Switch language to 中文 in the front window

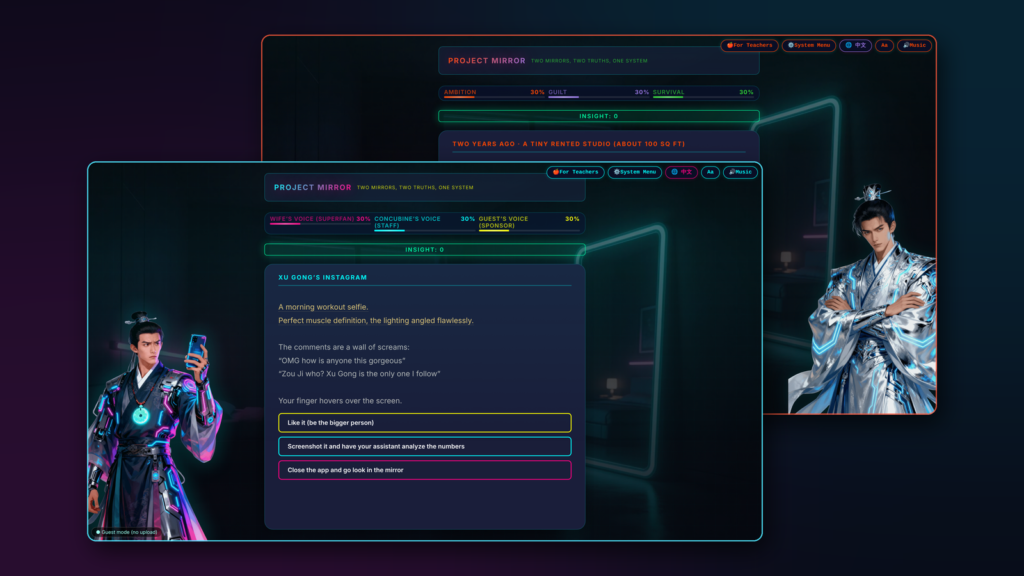[x=681, y=172]
